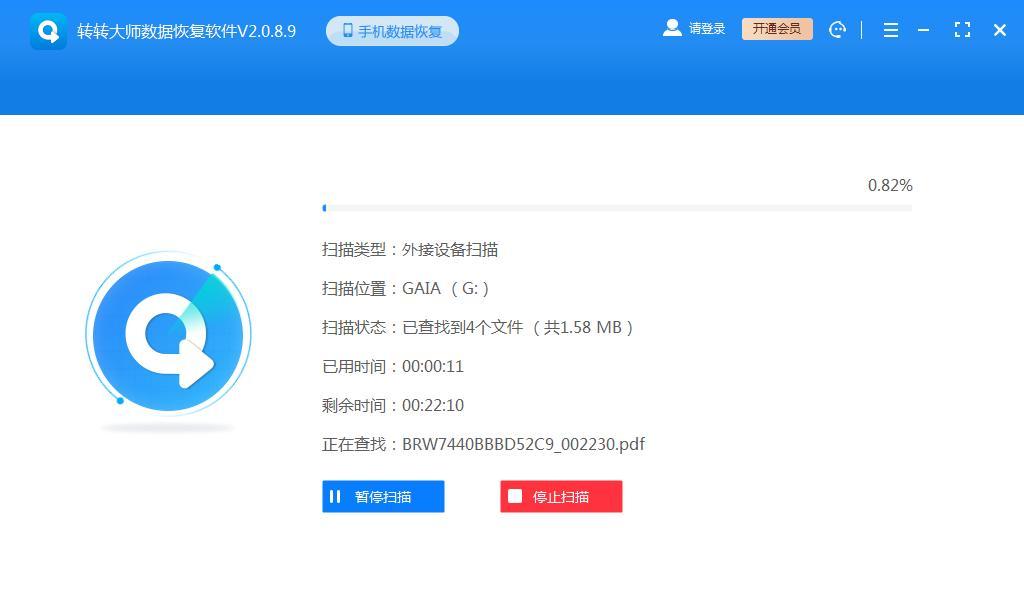The image size is (1024, 614).
Task: Click the app logo in title bar
Action: pyautogui.click(x=48, y=31)
